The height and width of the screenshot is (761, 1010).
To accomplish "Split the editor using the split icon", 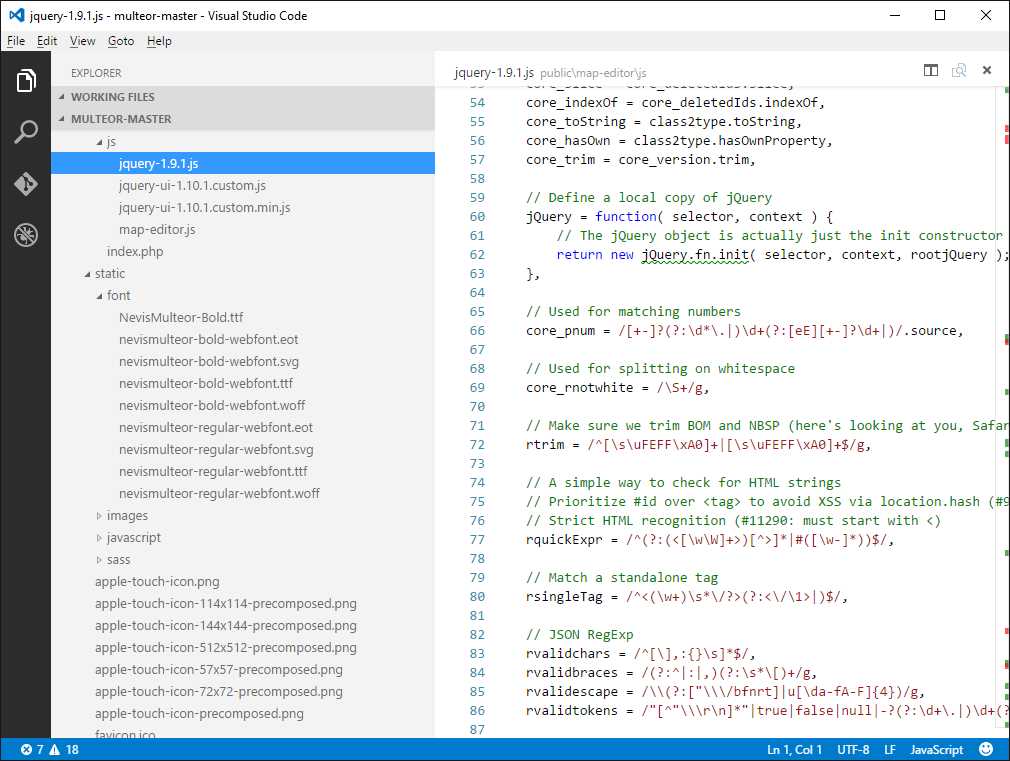I will click(931, 70).
